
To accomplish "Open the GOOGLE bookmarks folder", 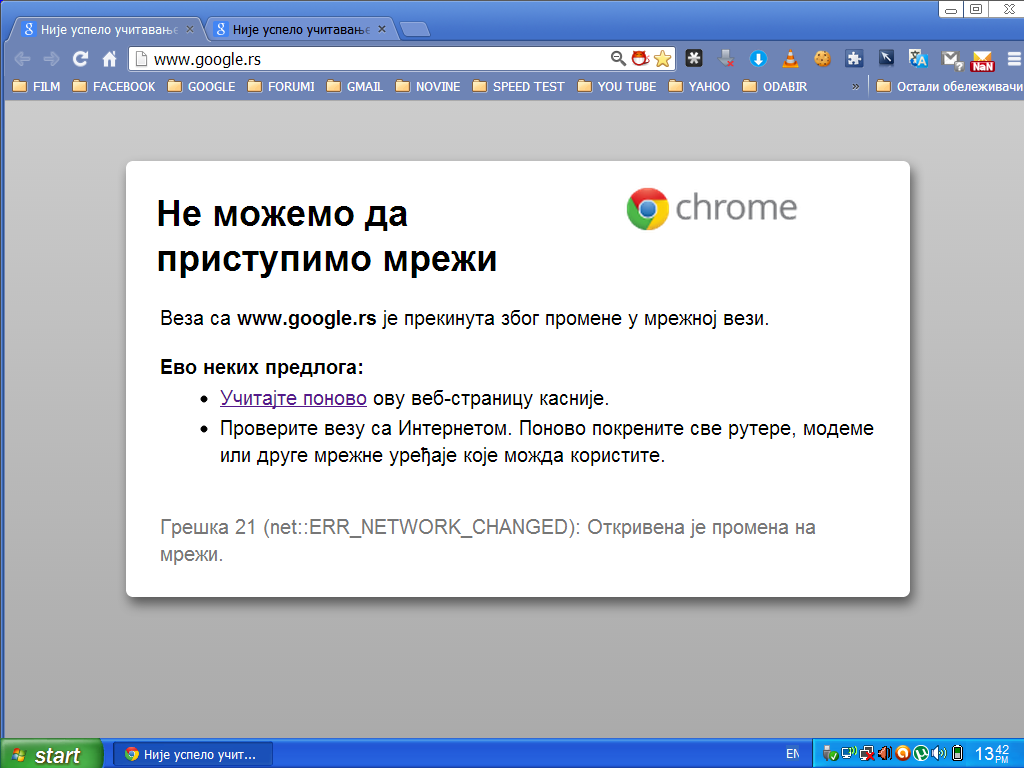I will point(201,86).
